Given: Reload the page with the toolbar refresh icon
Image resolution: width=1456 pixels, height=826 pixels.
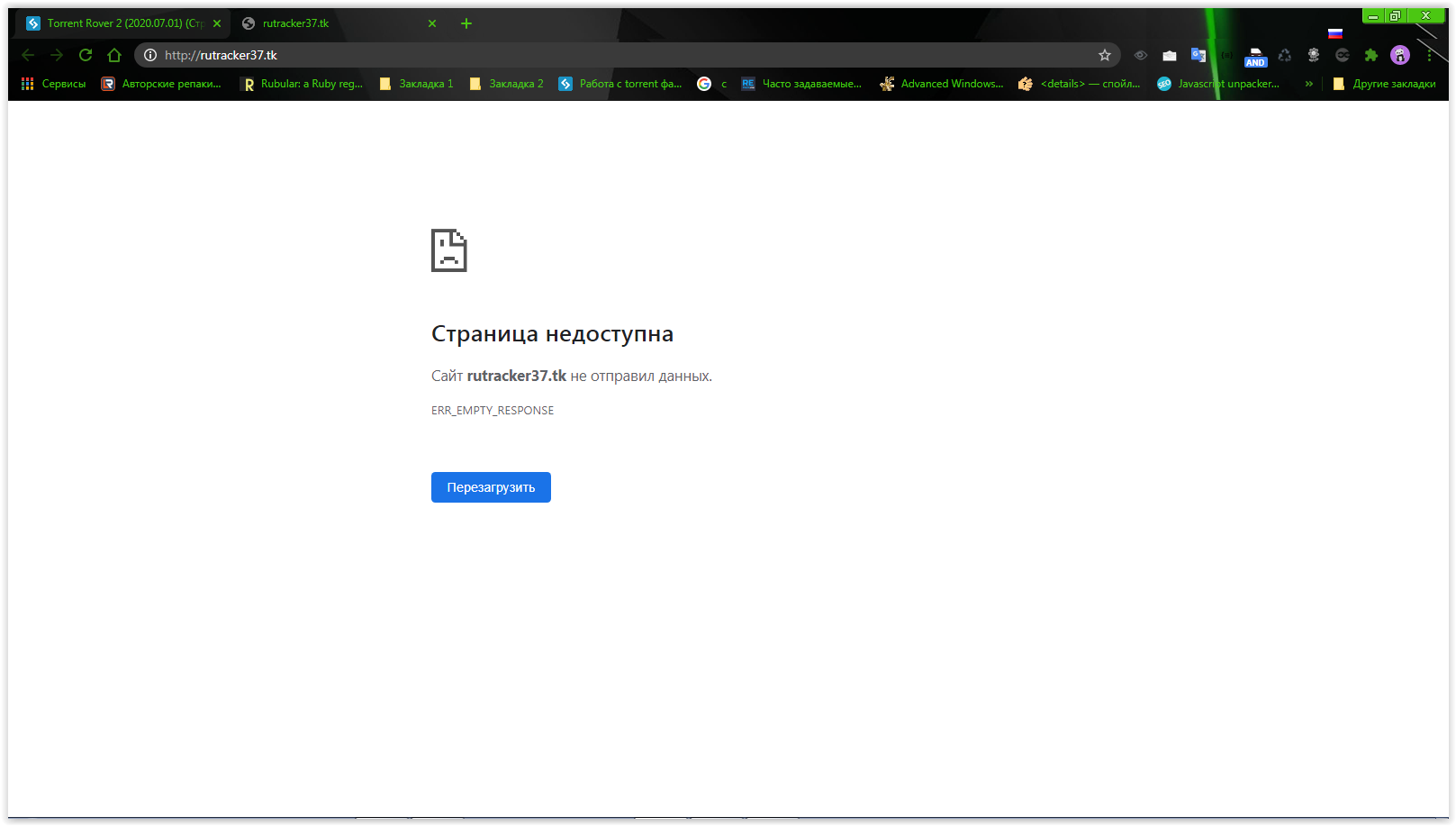Looking at the screenshot, I should coord(86,55).
